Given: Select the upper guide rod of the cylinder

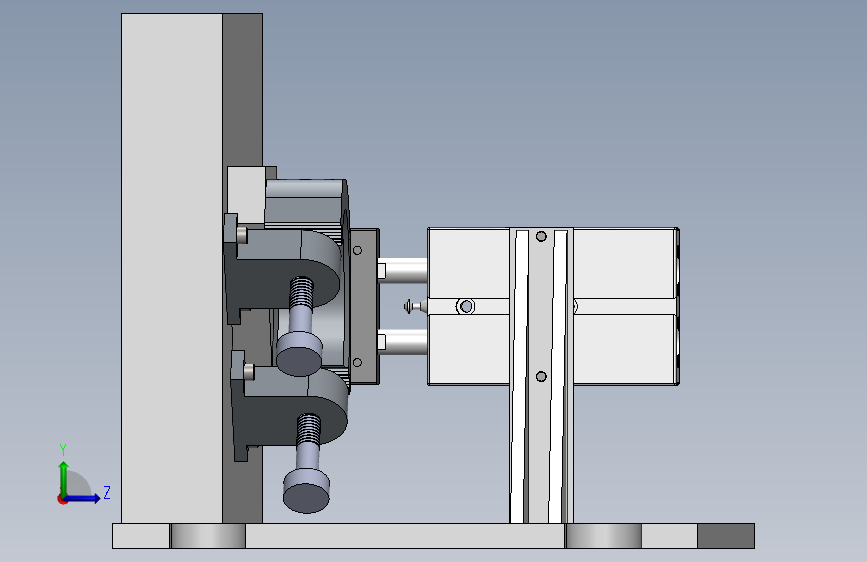Looking at the screenshot, I should [x=406, y=271].
